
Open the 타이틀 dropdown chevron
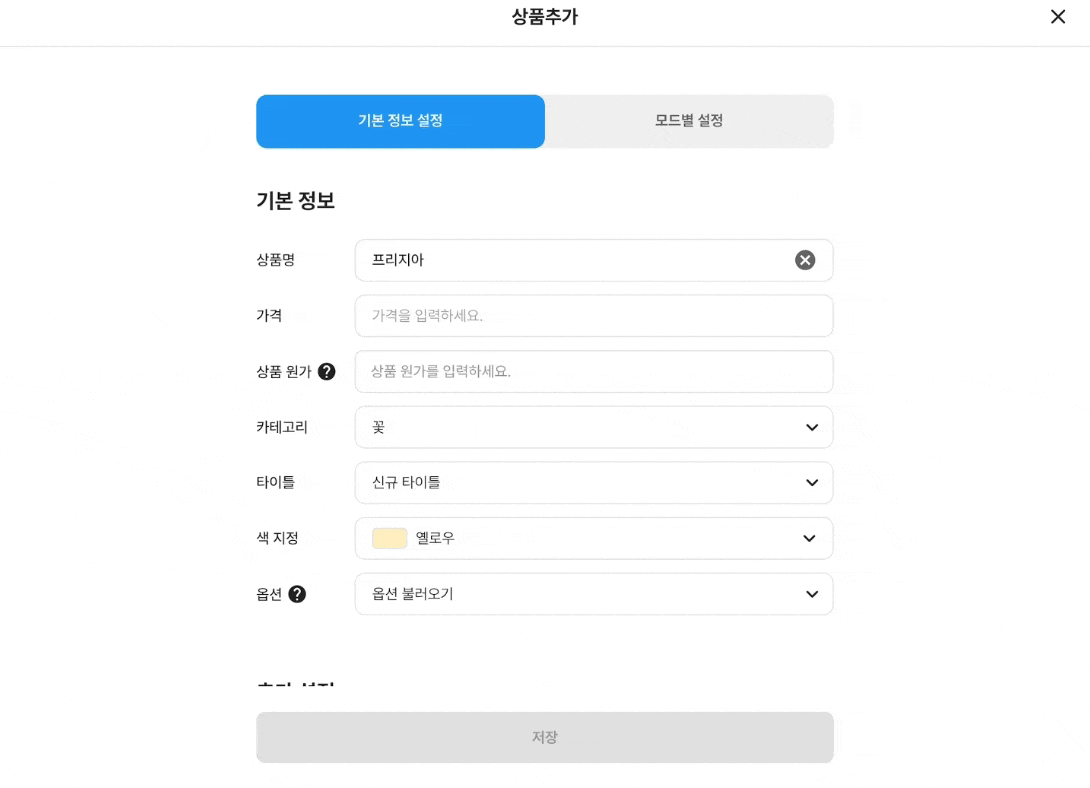click(x=811, y=483)
